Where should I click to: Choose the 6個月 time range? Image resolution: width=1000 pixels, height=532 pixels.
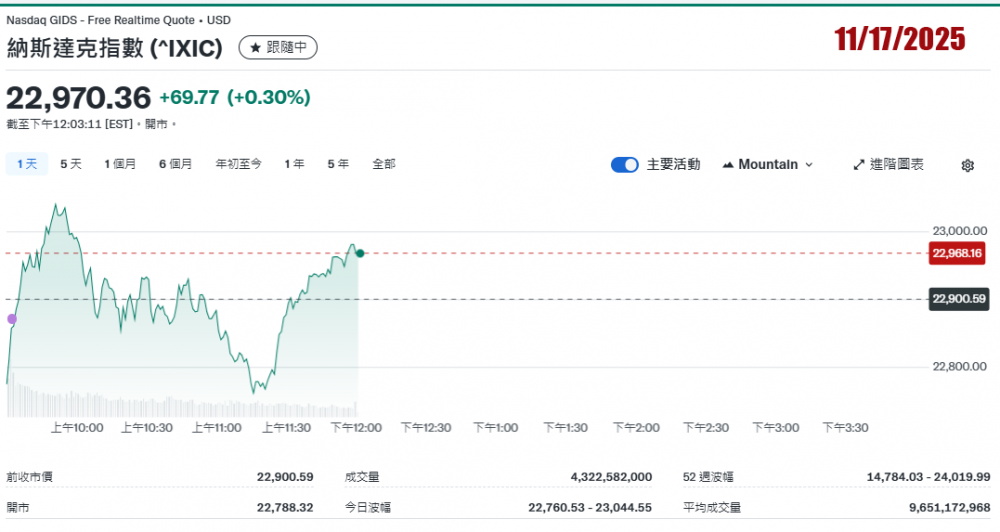click(175, 164)
